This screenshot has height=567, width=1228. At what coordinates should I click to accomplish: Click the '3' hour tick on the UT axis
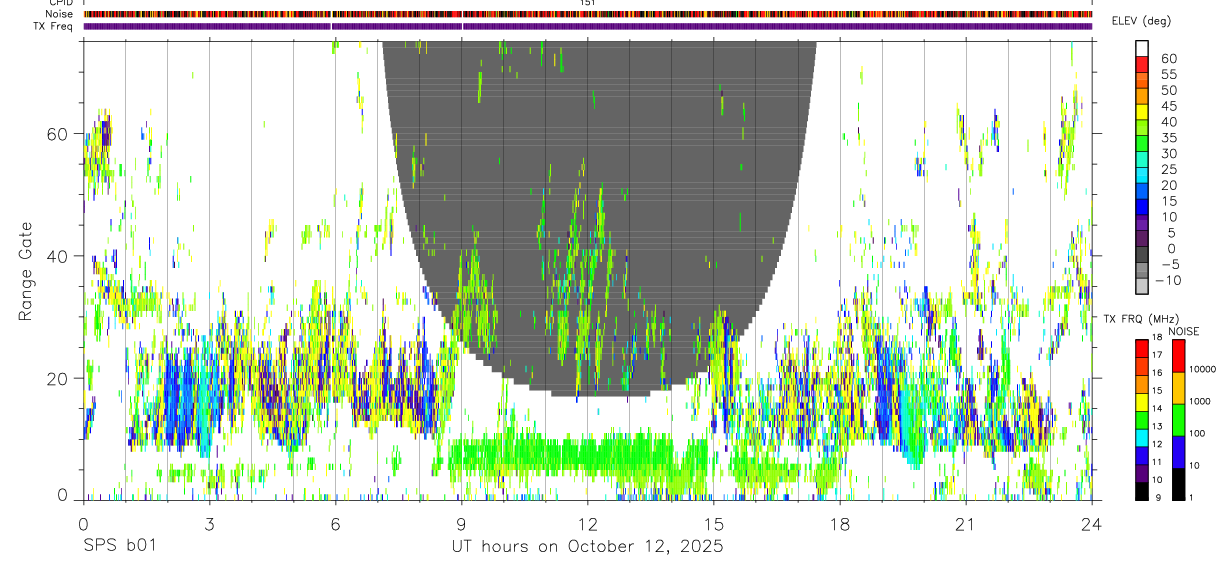[x=209, y=524]
